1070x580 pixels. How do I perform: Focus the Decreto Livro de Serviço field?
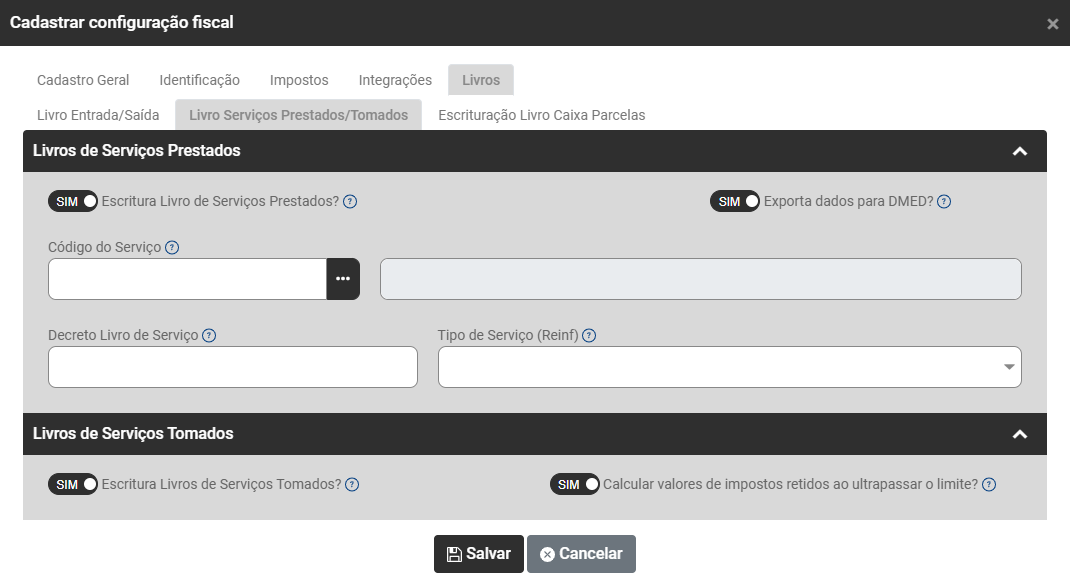232,367
